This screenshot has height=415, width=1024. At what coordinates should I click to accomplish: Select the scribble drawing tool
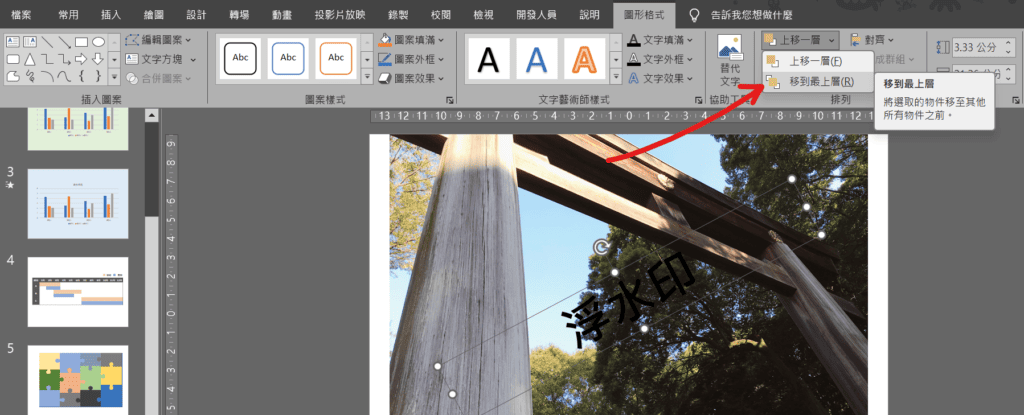click(x=30, y=77)
